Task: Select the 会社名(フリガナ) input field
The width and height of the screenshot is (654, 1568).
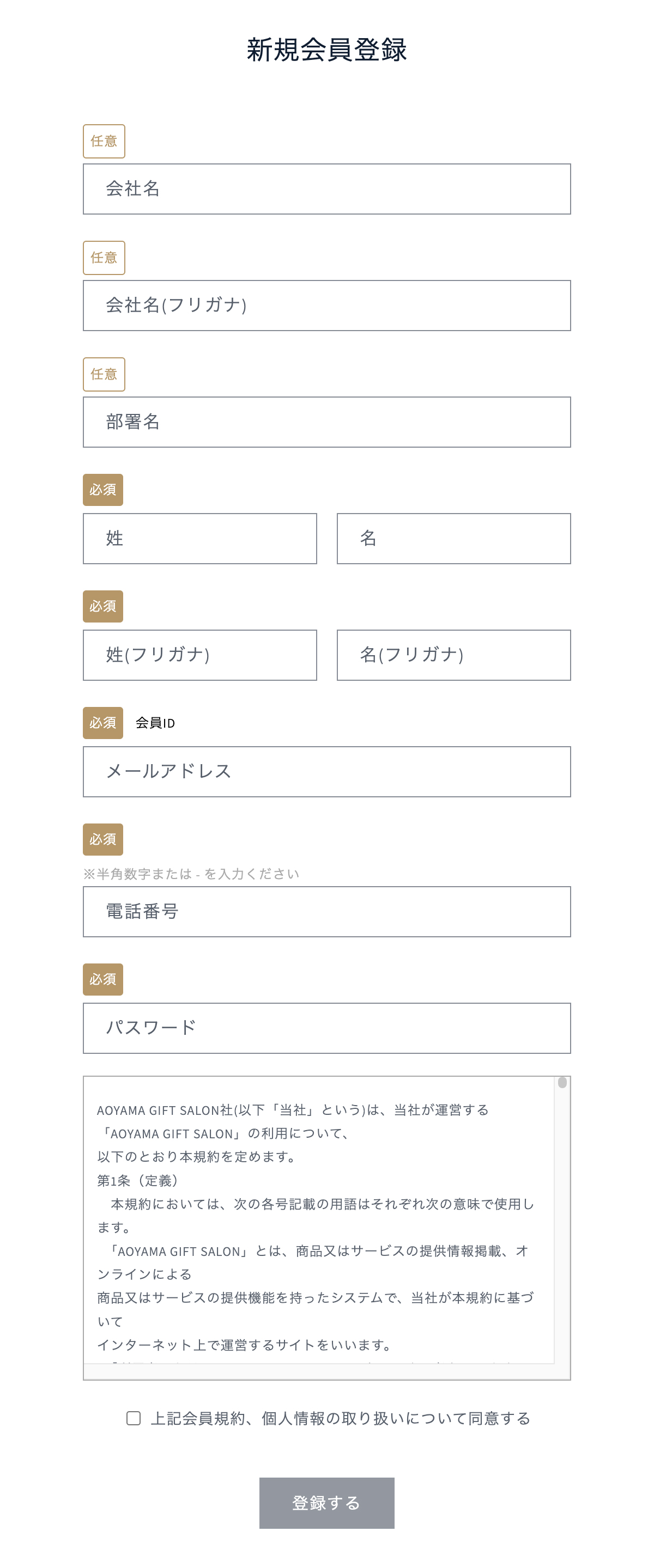Action: click(326, 306)
